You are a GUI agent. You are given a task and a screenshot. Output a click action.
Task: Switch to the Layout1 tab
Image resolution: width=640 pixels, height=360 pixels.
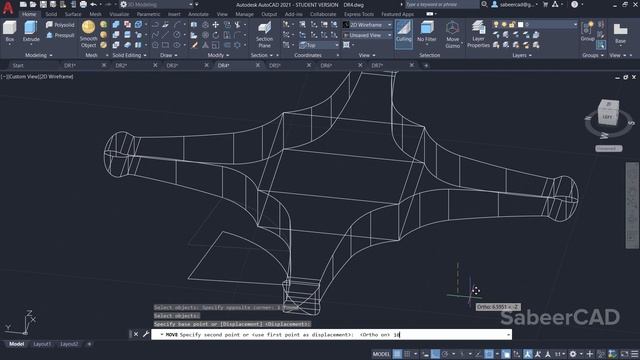[x=42, y=344]
